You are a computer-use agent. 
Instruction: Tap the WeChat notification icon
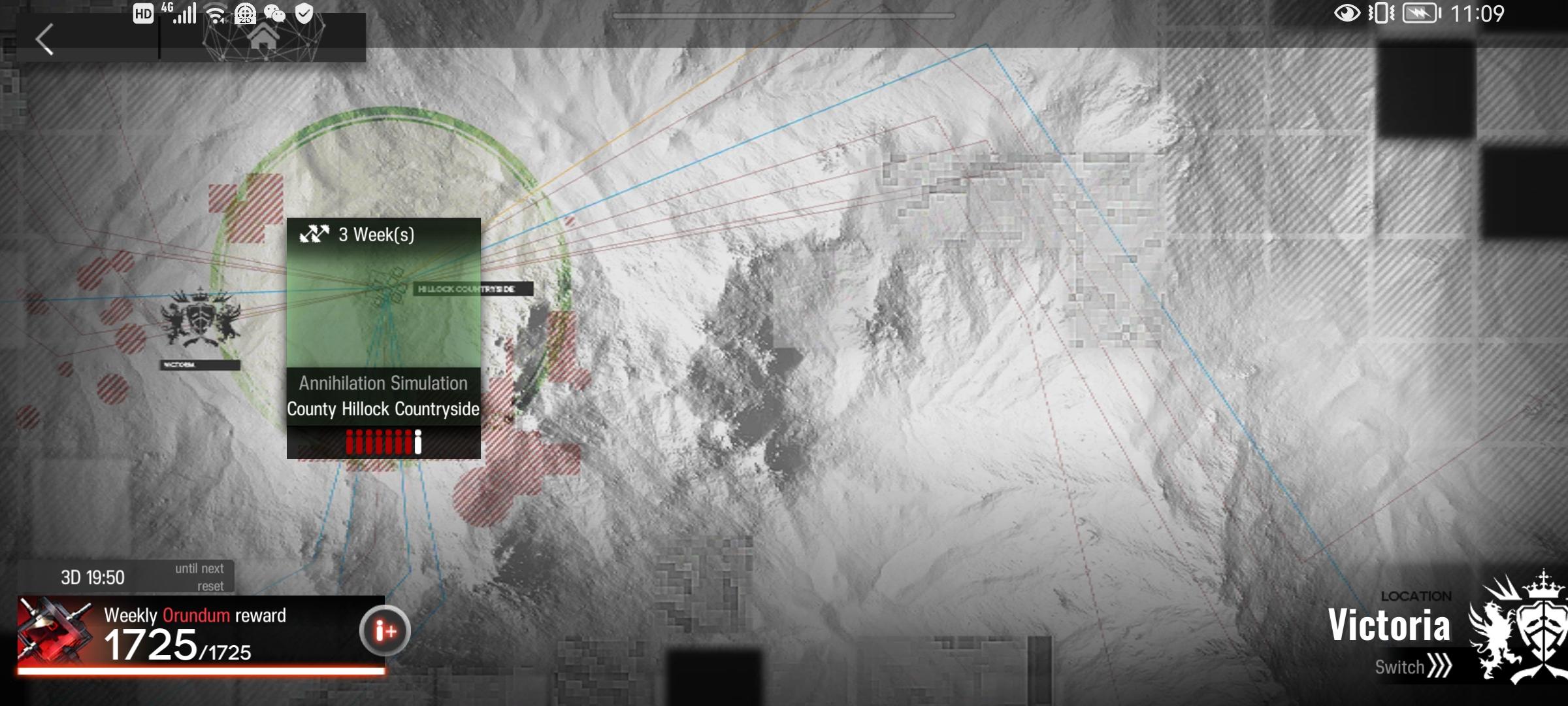tap(274, 14)
